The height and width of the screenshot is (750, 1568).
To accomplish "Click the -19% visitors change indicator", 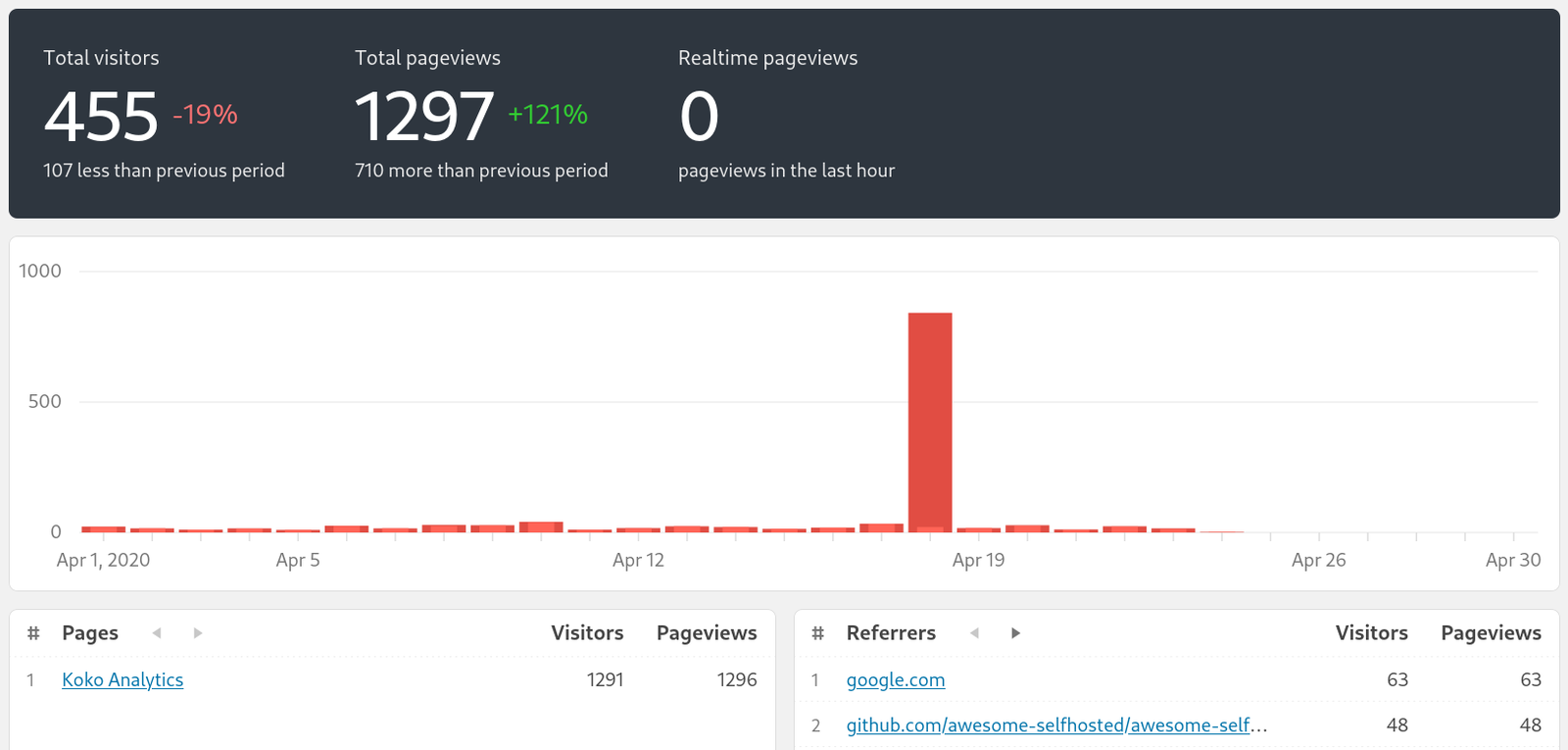I will point(206,115).
